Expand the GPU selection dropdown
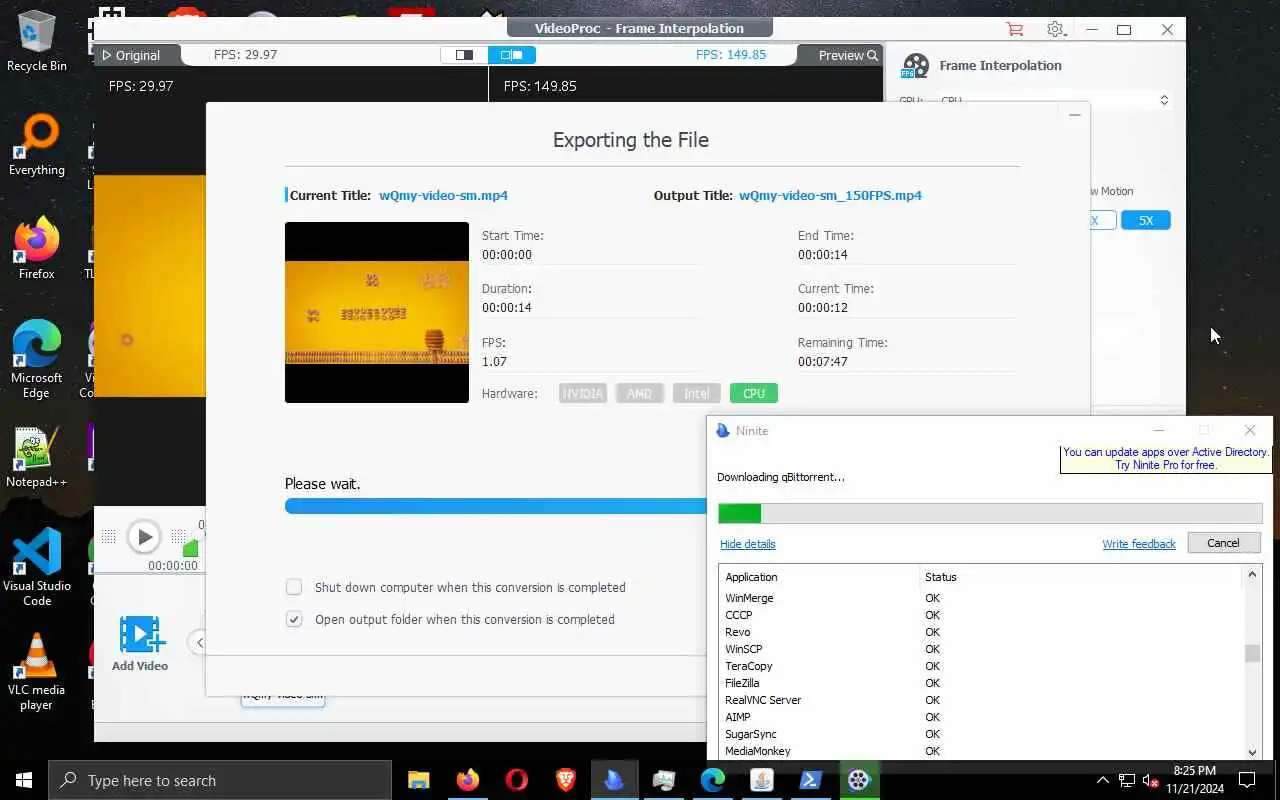Screen dimensions: 1280x800 pos(1164,100)
